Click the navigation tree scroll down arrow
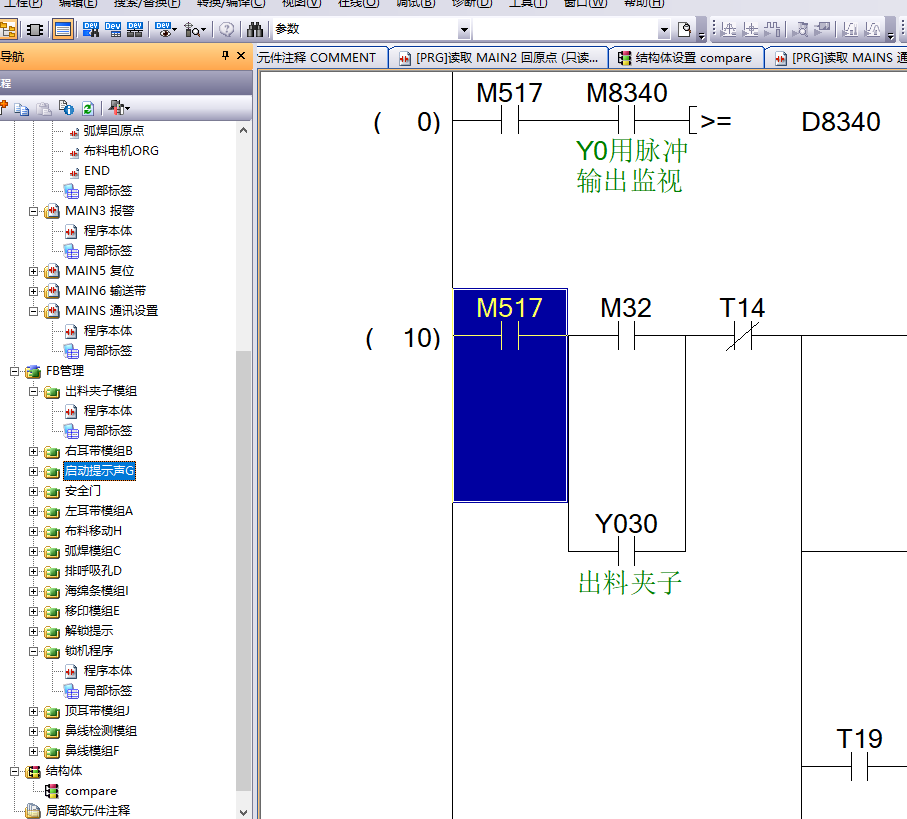The height and width of the screenshot is (819, 907). 242,810
